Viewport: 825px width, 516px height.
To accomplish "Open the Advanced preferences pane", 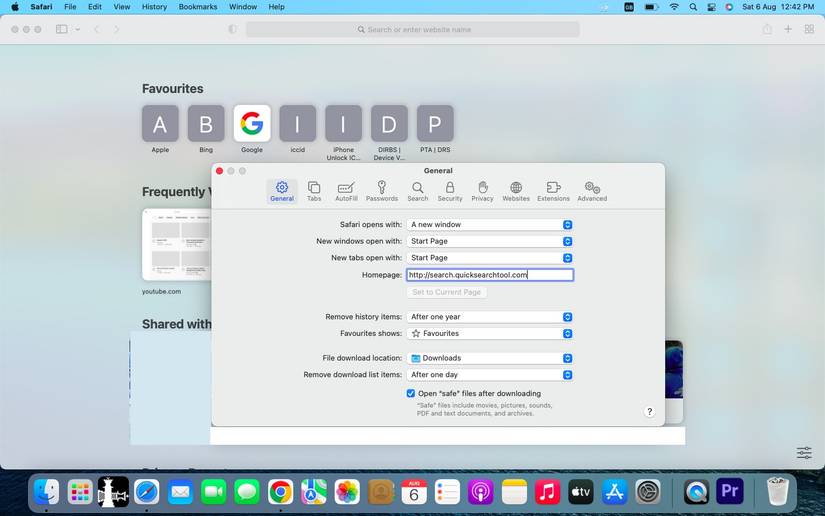I will click(592, 191).
